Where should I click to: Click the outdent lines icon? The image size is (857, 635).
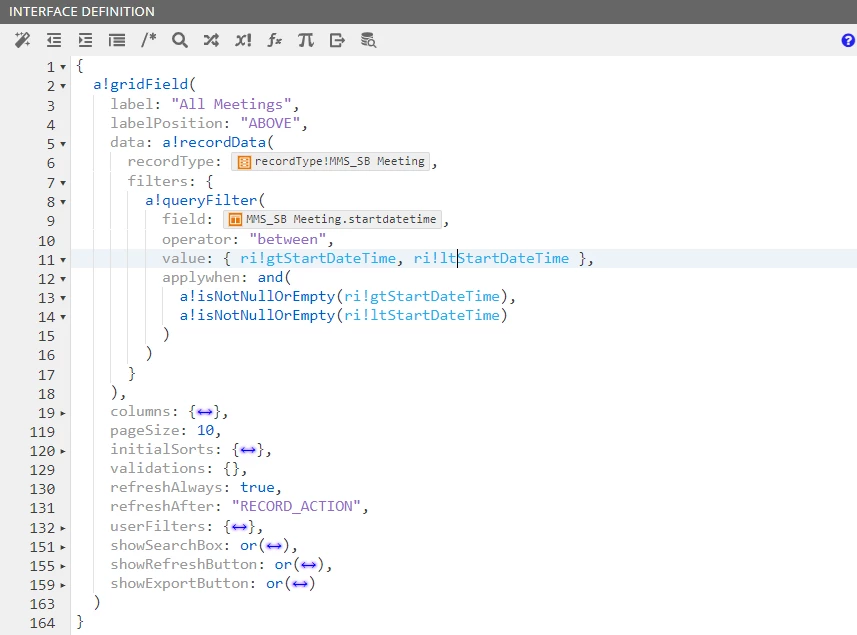pyautogui.click(x=54, y=40)
